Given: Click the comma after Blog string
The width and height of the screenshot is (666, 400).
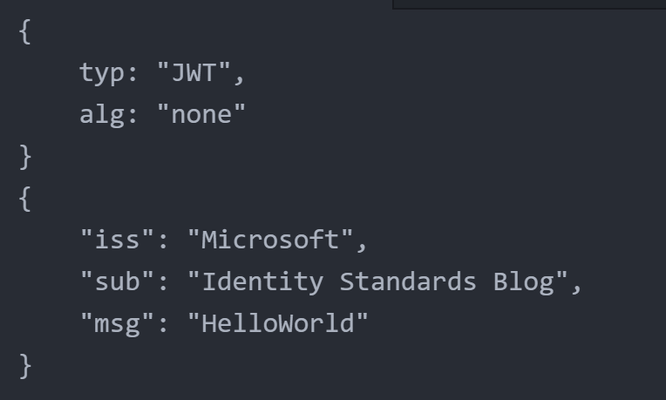Looking at the screenshot, I should [x=576, y=288].
